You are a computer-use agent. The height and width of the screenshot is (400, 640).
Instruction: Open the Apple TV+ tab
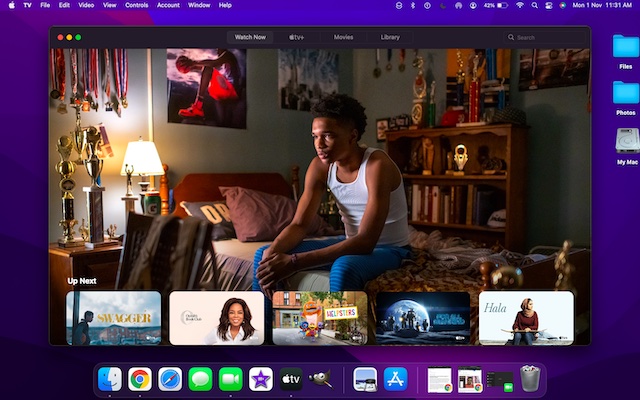297,37
